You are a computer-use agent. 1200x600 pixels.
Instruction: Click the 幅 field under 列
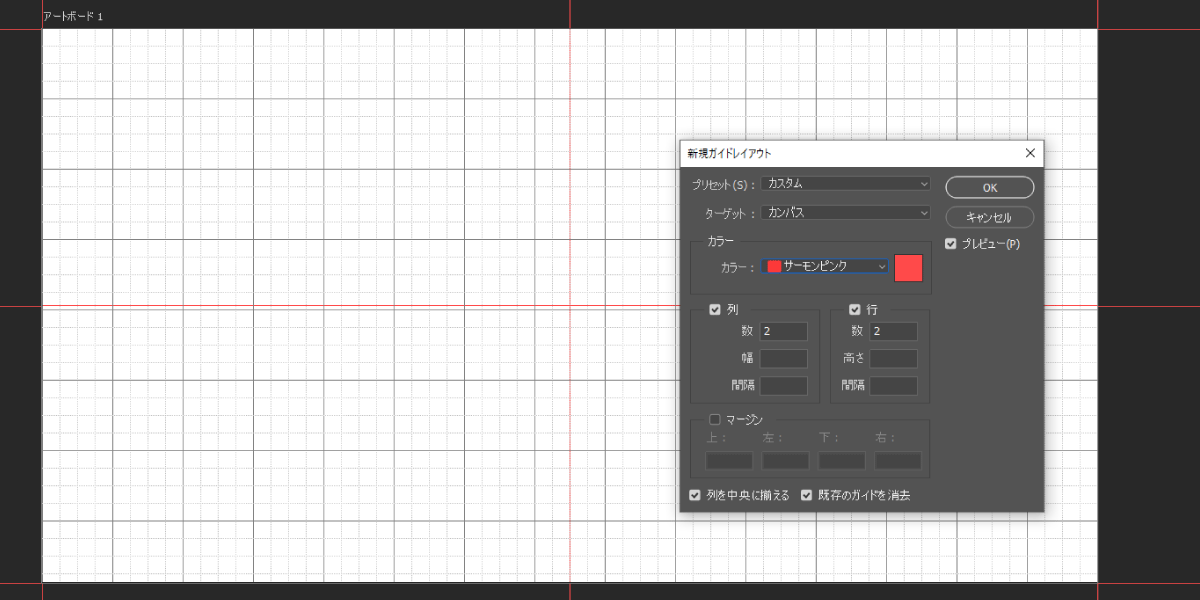783,358
